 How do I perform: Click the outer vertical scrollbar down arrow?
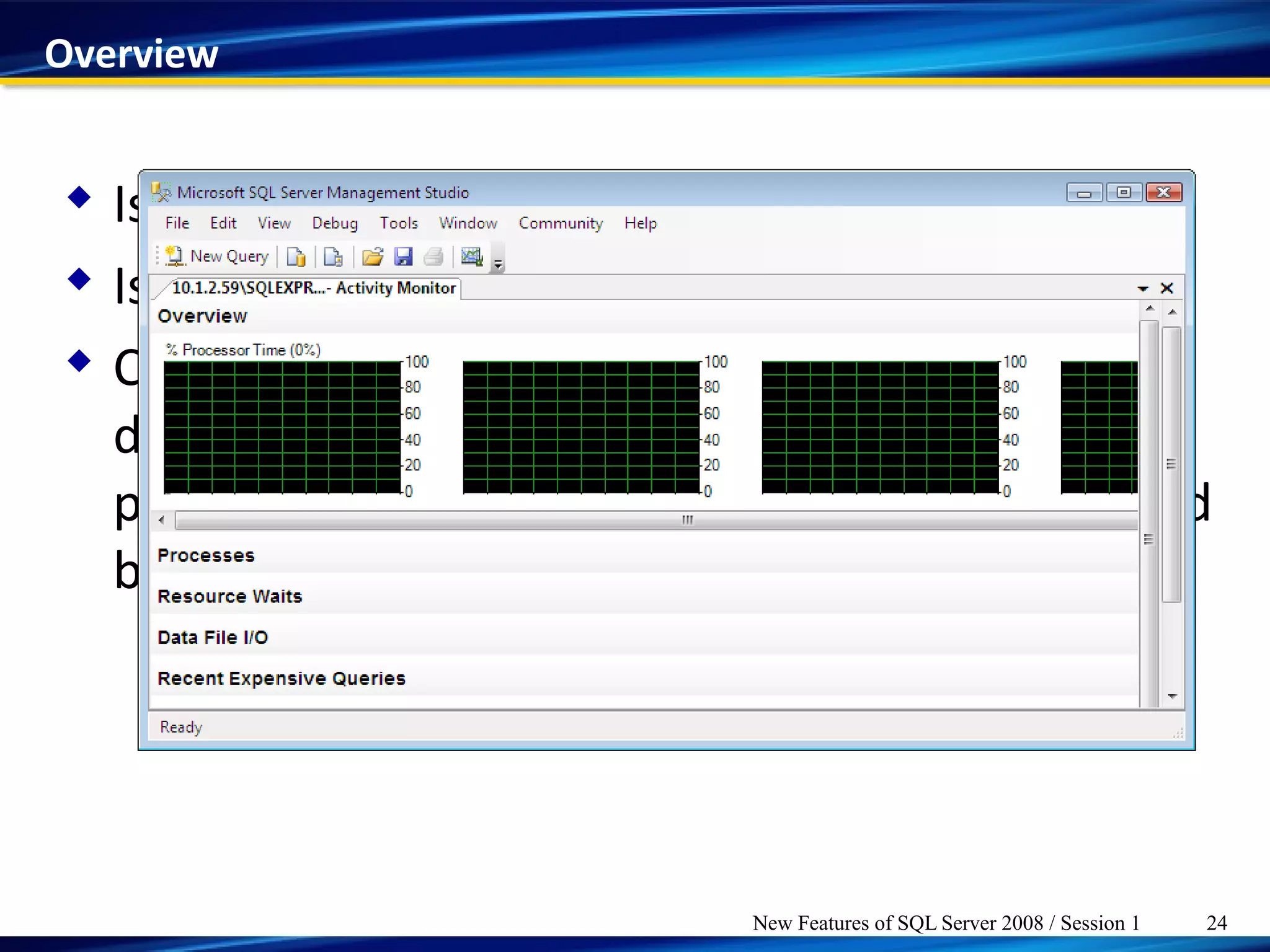pyautogui.click(x=1171, y=697)
